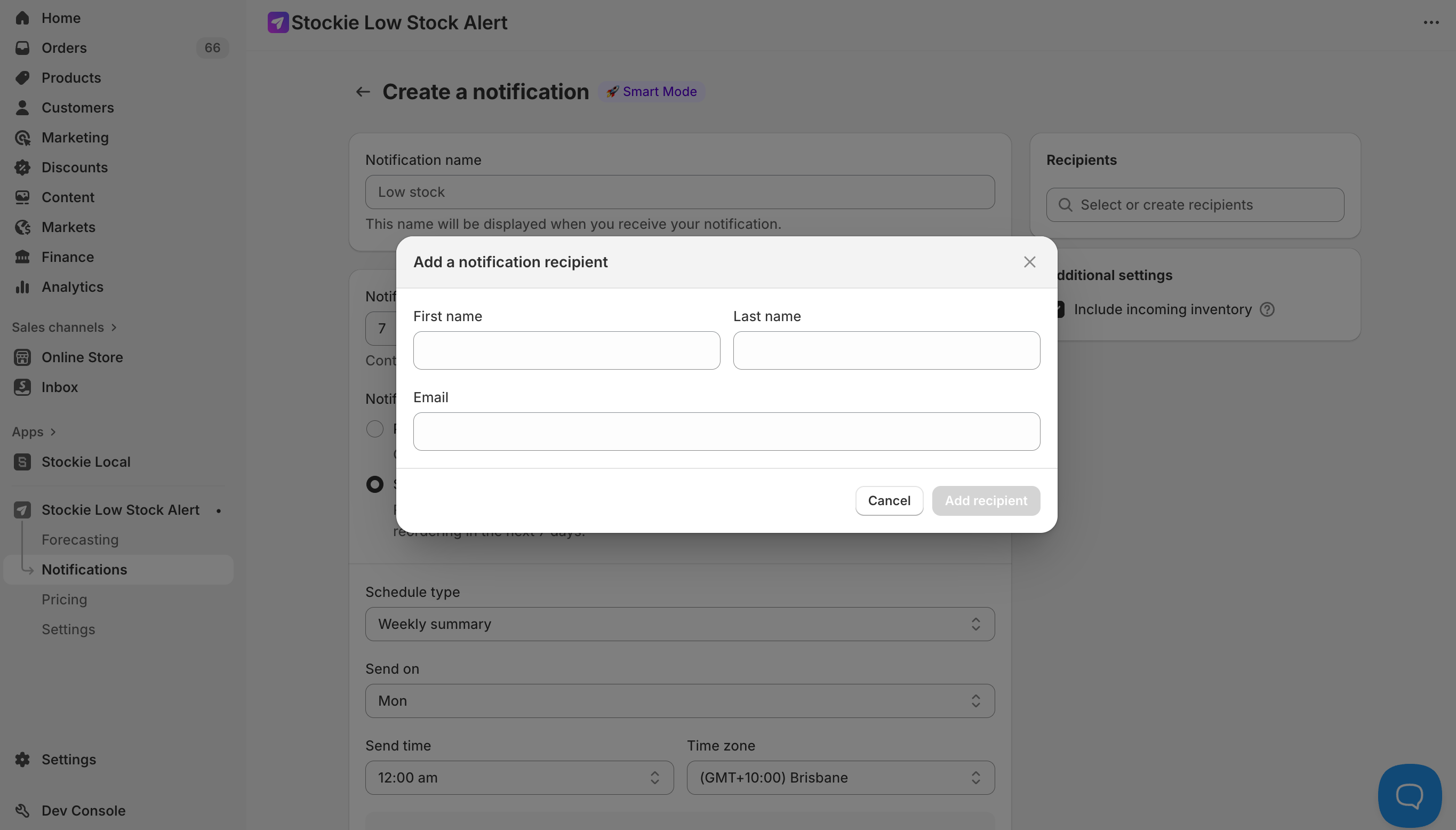This screenshot has width=1456, height=830.
Task: Select the filled Smart Mode radio button
Action: [375, 484]
